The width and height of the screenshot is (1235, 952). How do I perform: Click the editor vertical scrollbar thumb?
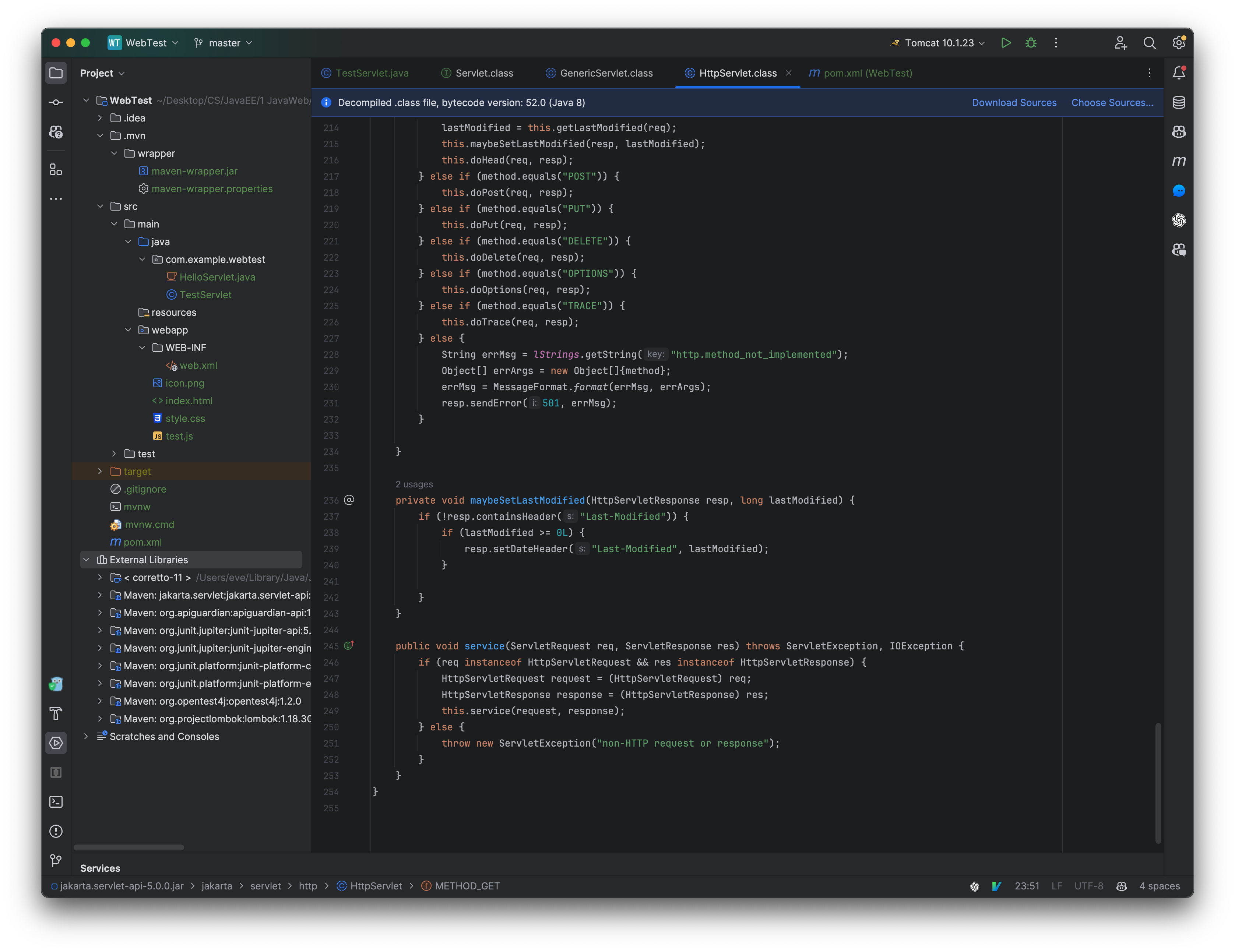pyautogui.click(x=1158, y=782)
